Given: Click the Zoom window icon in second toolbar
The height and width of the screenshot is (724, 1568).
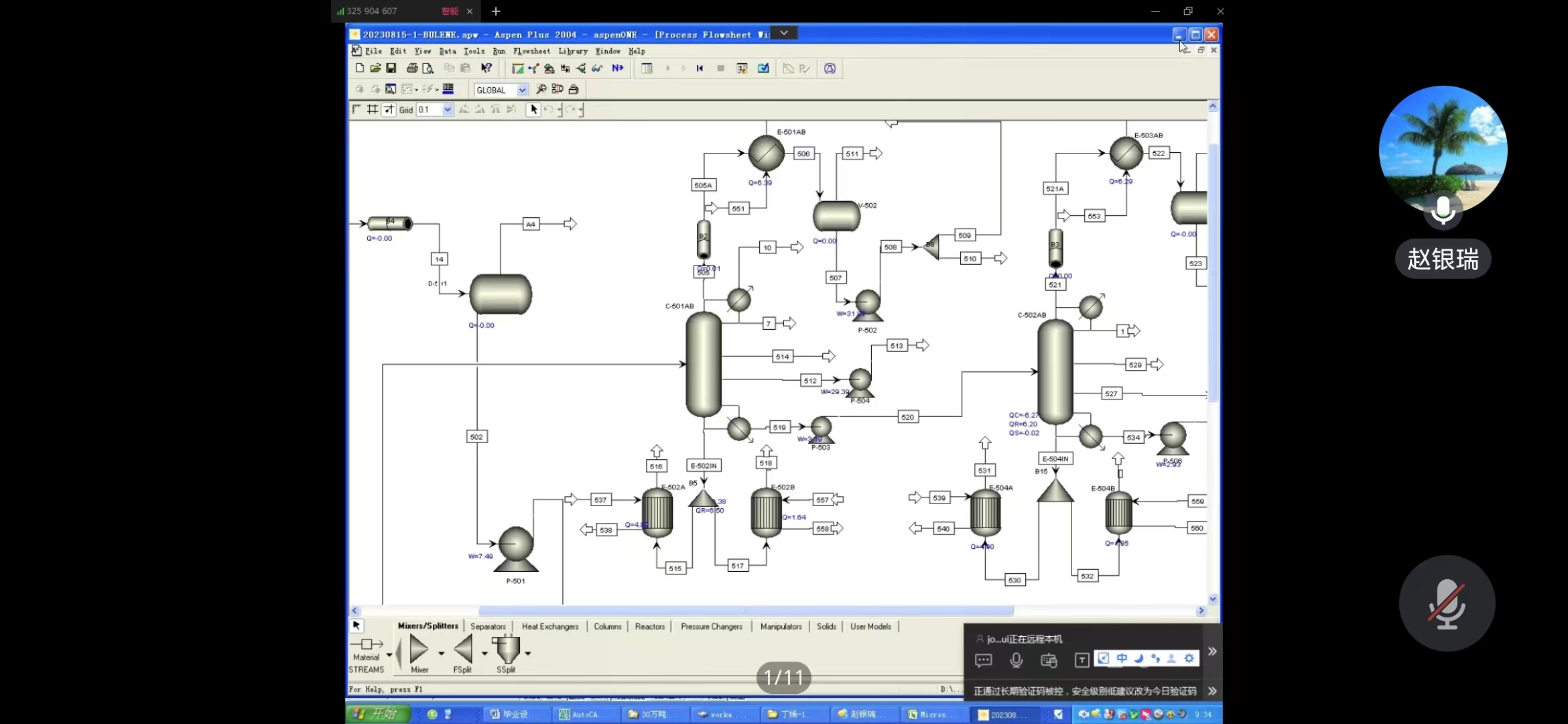Looking at the screenshot, I should click(391, 89).
